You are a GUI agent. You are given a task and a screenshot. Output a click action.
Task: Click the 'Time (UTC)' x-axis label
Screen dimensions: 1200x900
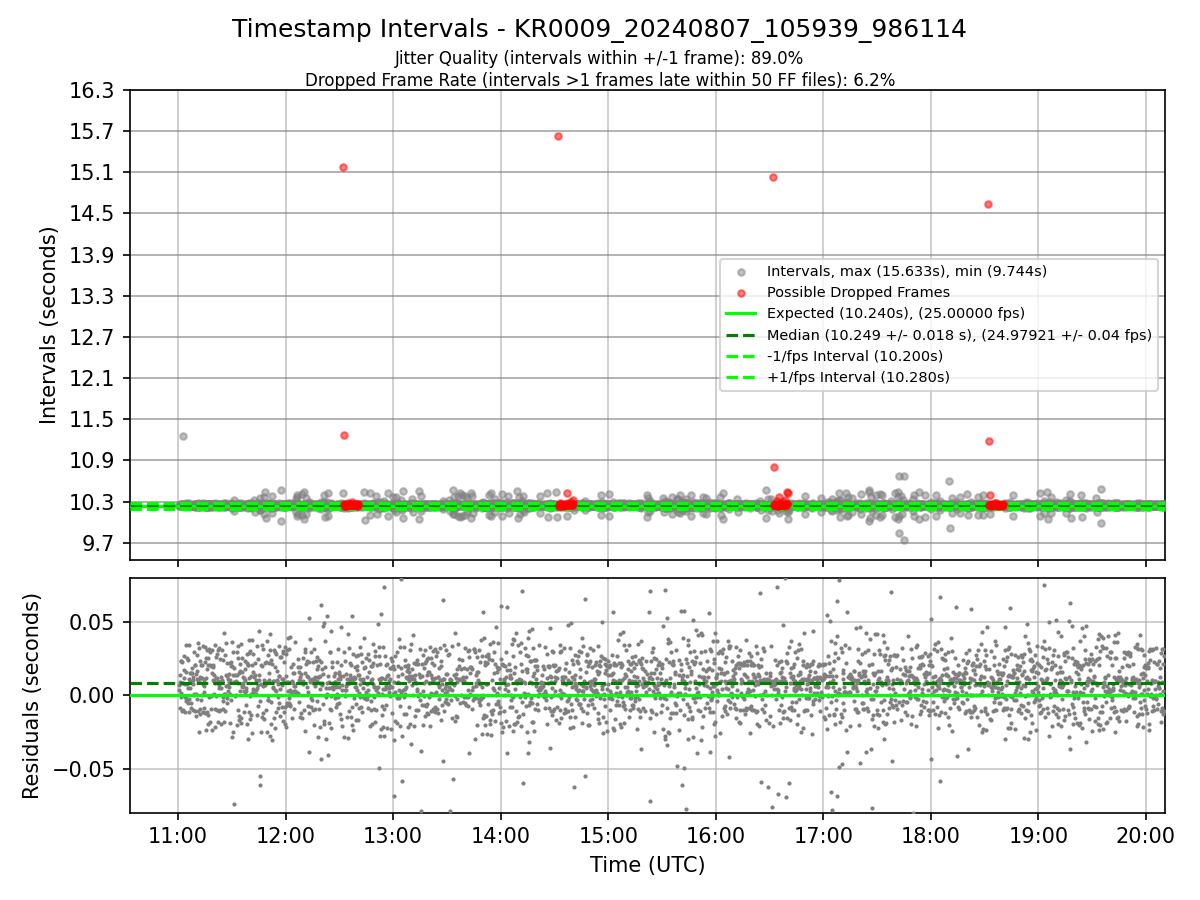click(647, 865)
